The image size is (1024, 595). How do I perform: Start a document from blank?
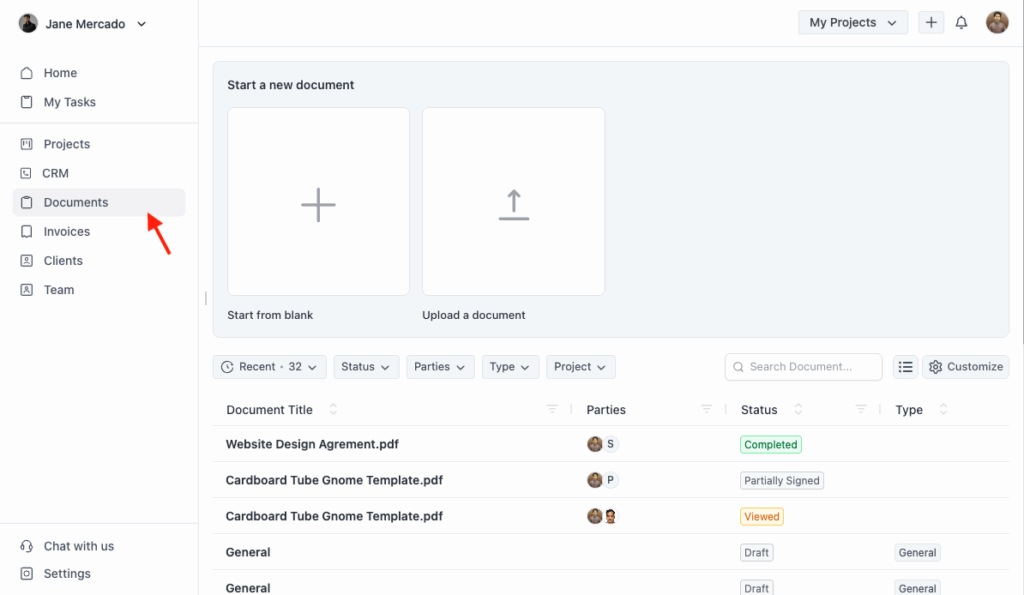click(x=318, y=202)
